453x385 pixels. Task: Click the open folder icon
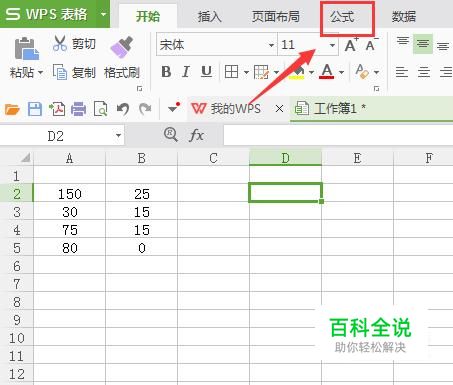(x=12, y=109)
